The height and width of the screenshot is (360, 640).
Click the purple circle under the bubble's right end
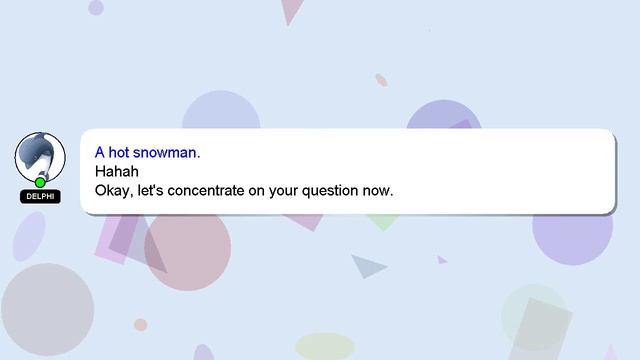point(572,239)
